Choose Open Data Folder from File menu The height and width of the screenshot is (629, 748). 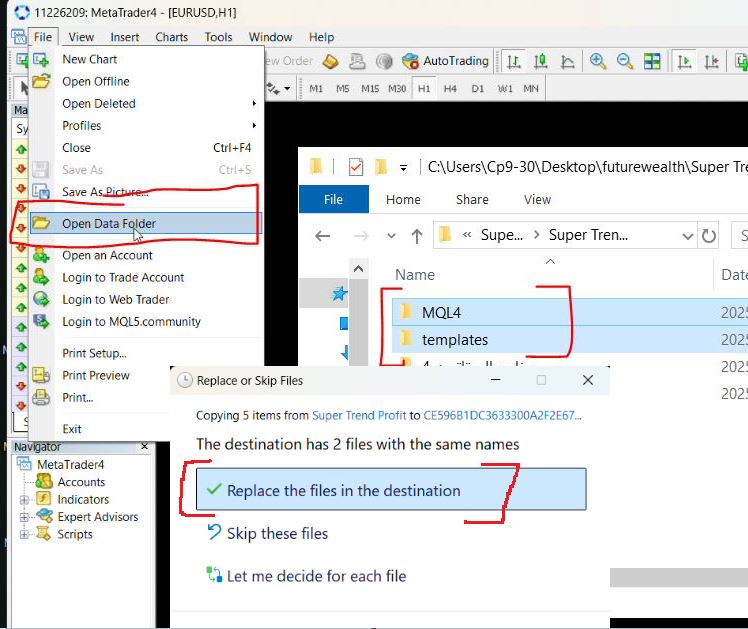(108, 224)
